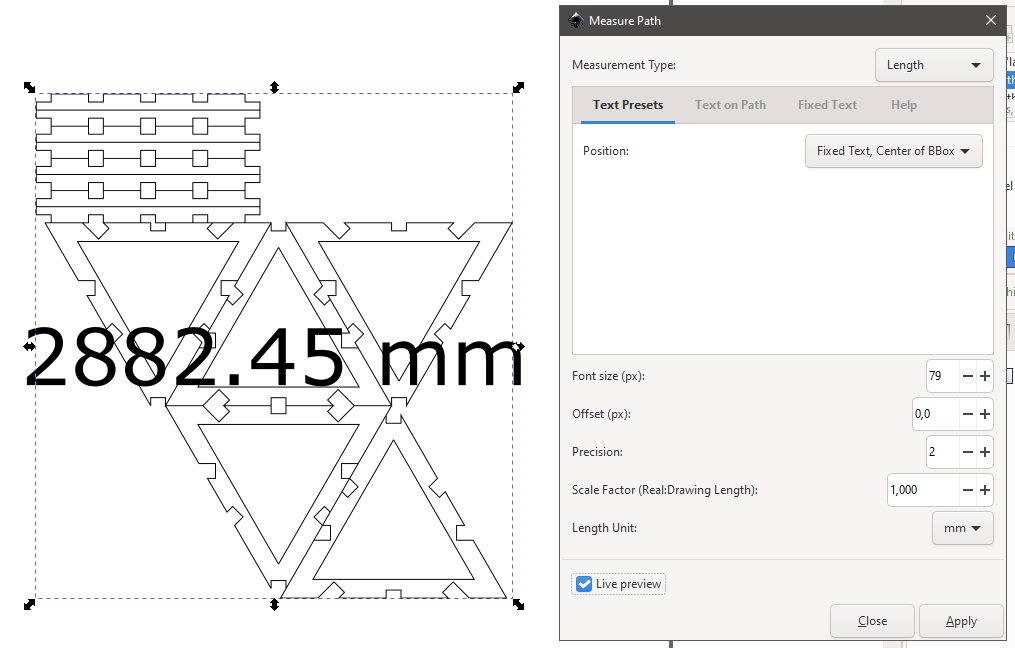The image size is (1015, 648).
Task: Close the Measure Path dialog window
Action: [990, 20]
